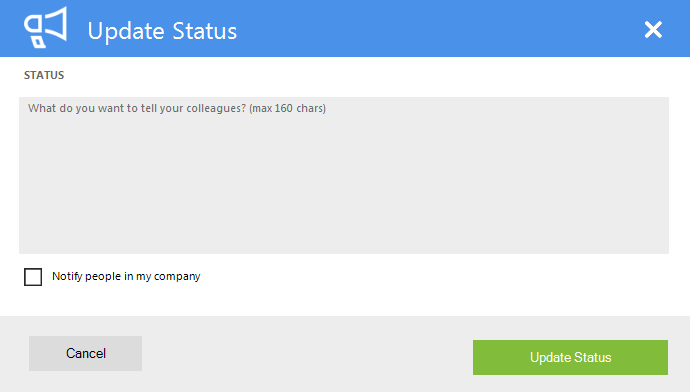Tick the empty square box beside Notify
Viewport: 690px width, 392px height.
(33, 277)
